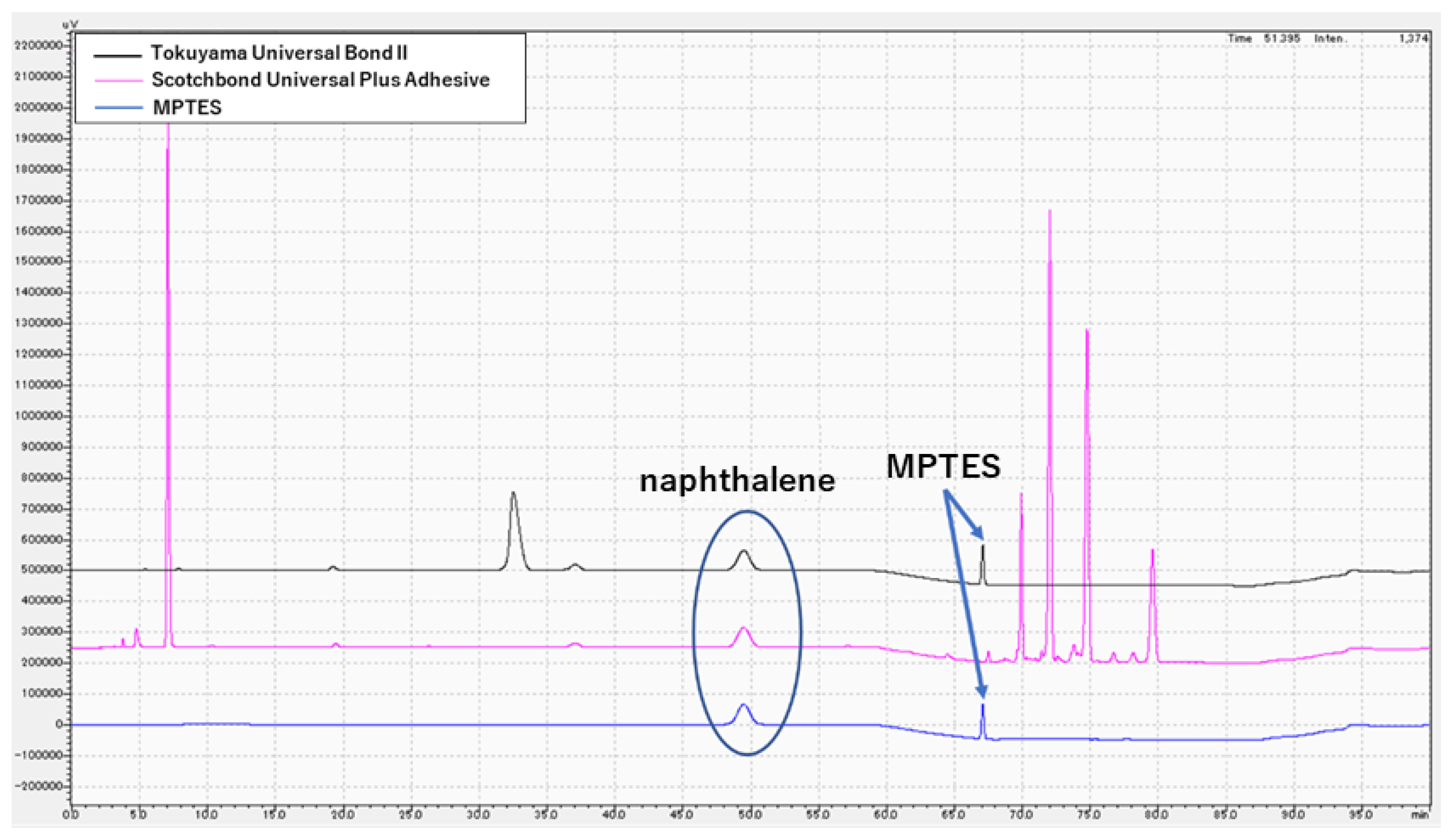Click the black naphthalene peak inside the ellipse
1451x840 pixels.
point(744,552)
